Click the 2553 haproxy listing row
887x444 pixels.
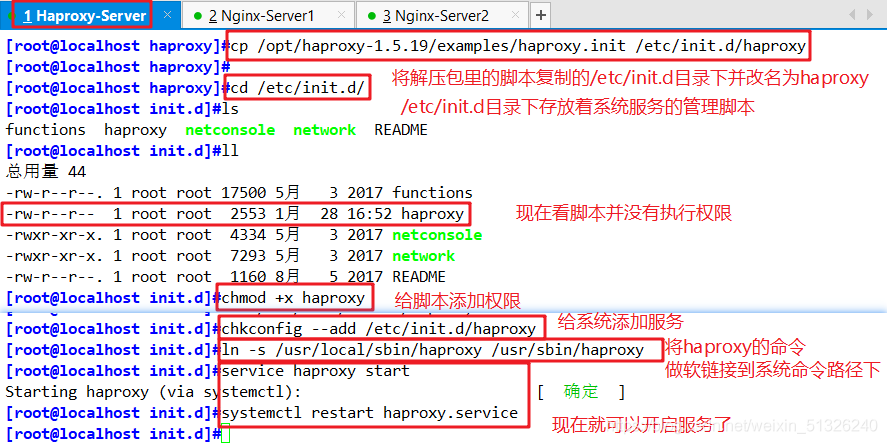pos(235,214)
